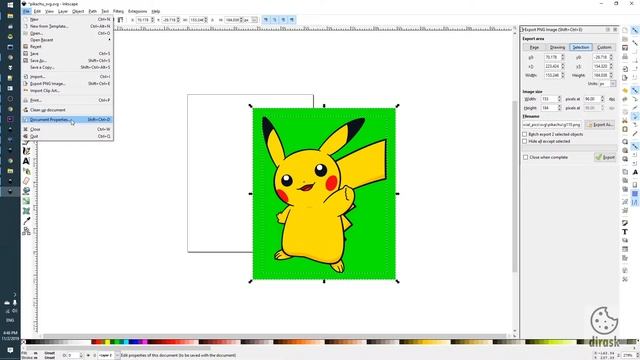Click the Paste clipboard icon in commands bar
The image size is (640, 360).
pyautogui.click(x=625, y=129)
